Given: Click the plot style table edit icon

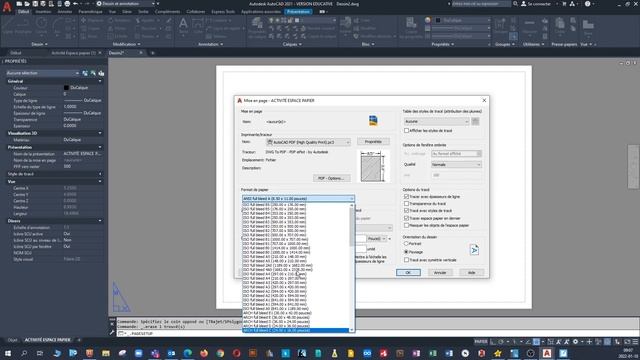Looking at the screenshot, I should pos(475,121).
